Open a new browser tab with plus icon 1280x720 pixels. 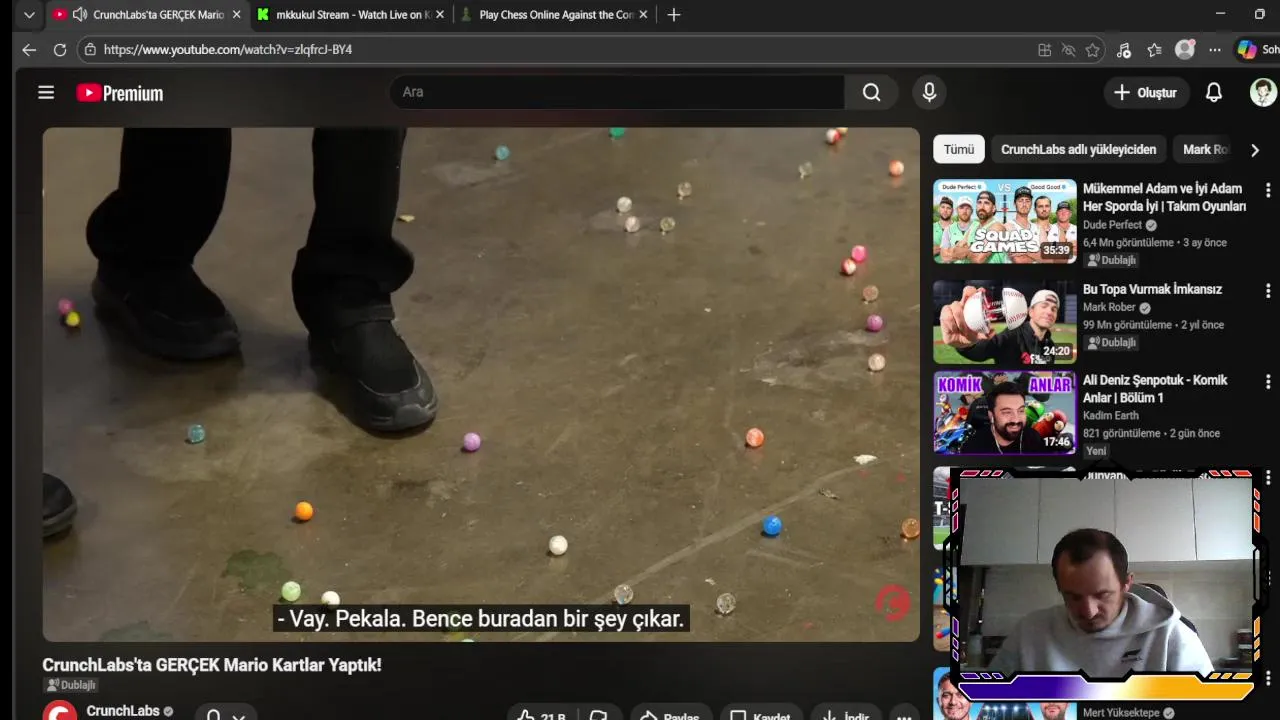point(674,15)
